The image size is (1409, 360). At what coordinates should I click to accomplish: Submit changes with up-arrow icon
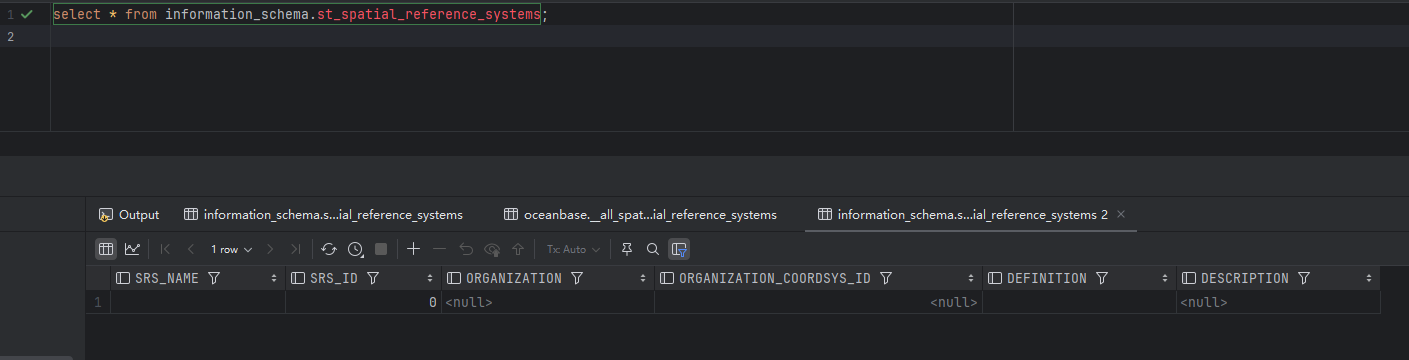click(518, 249)
